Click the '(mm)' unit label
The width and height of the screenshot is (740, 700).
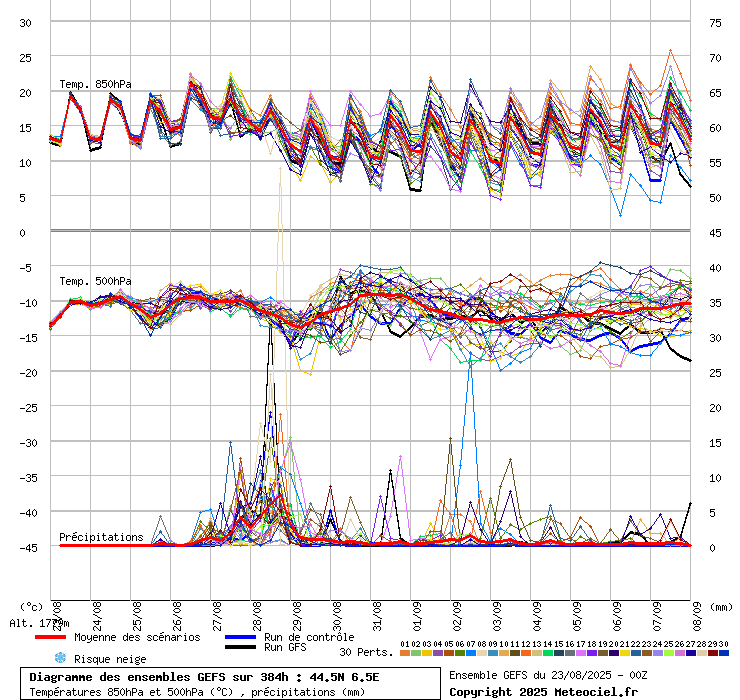[721, 607]
